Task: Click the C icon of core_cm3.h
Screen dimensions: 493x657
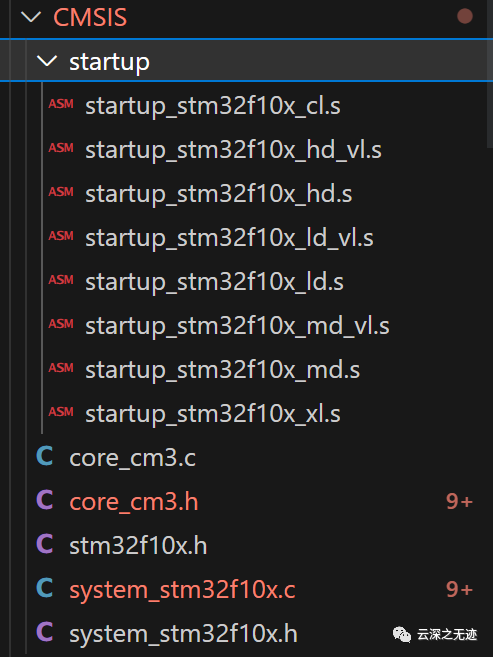Action: (45, 500)
